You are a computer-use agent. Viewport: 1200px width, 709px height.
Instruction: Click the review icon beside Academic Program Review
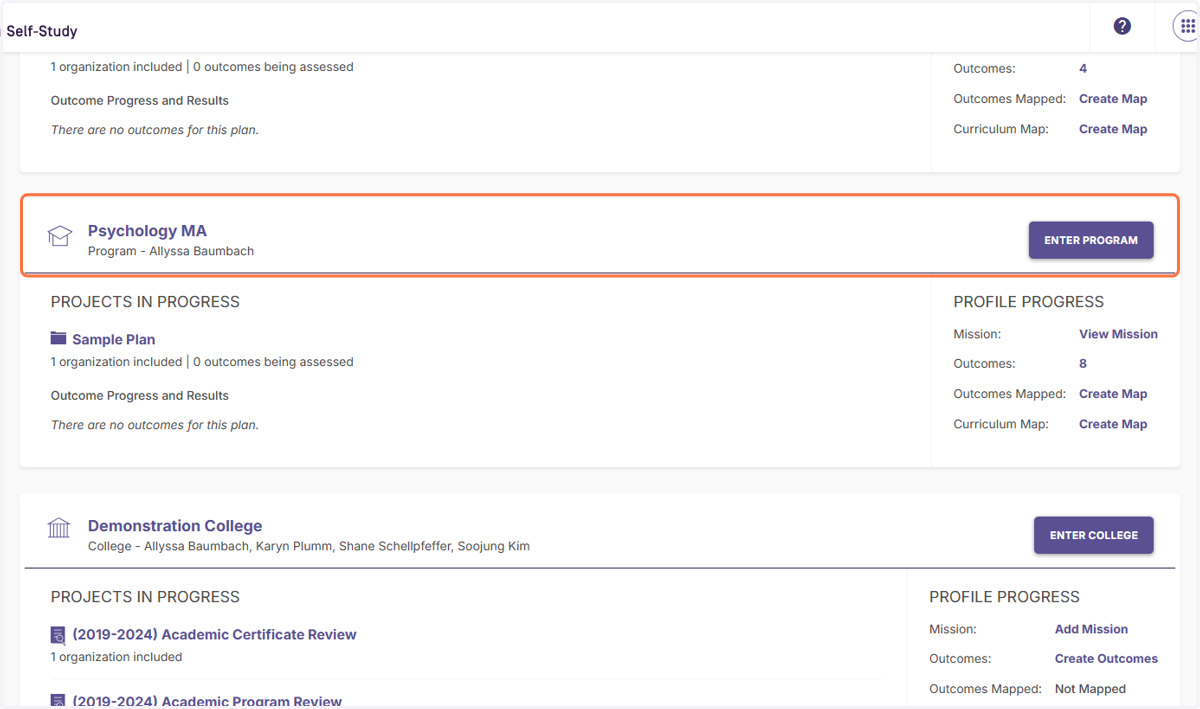point(58,701)
